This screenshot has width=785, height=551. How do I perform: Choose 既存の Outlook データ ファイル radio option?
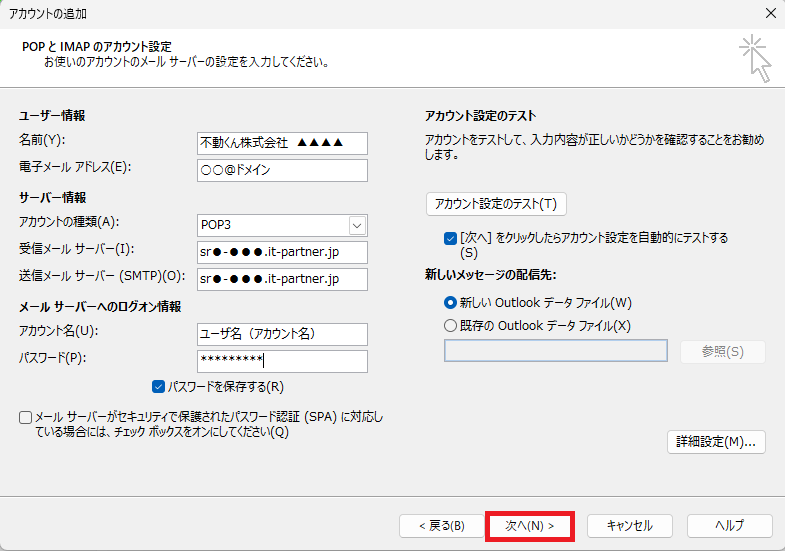[450, 325]
